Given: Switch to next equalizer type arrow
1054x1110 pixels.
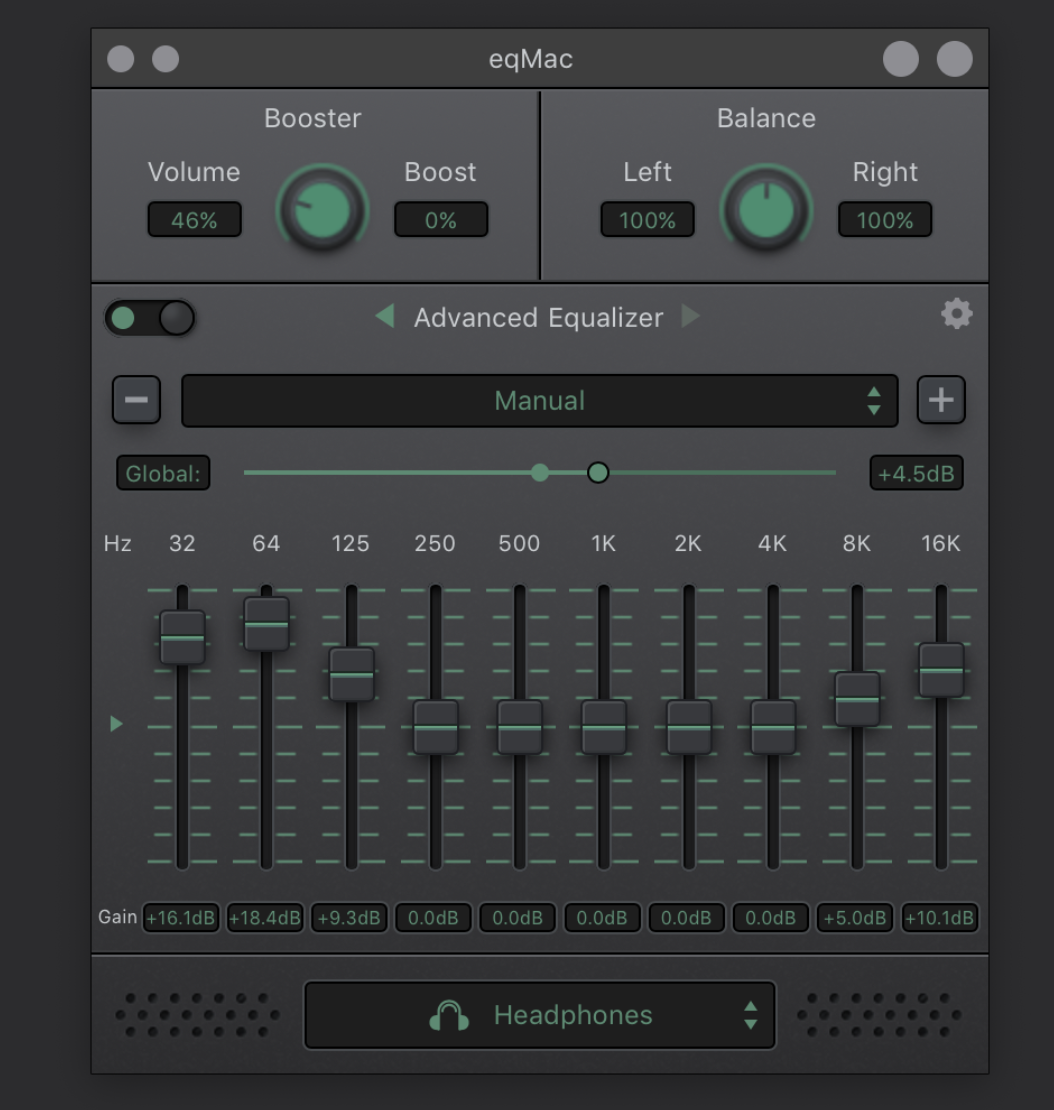Looking at the screenshot, I should coord(690,316).
